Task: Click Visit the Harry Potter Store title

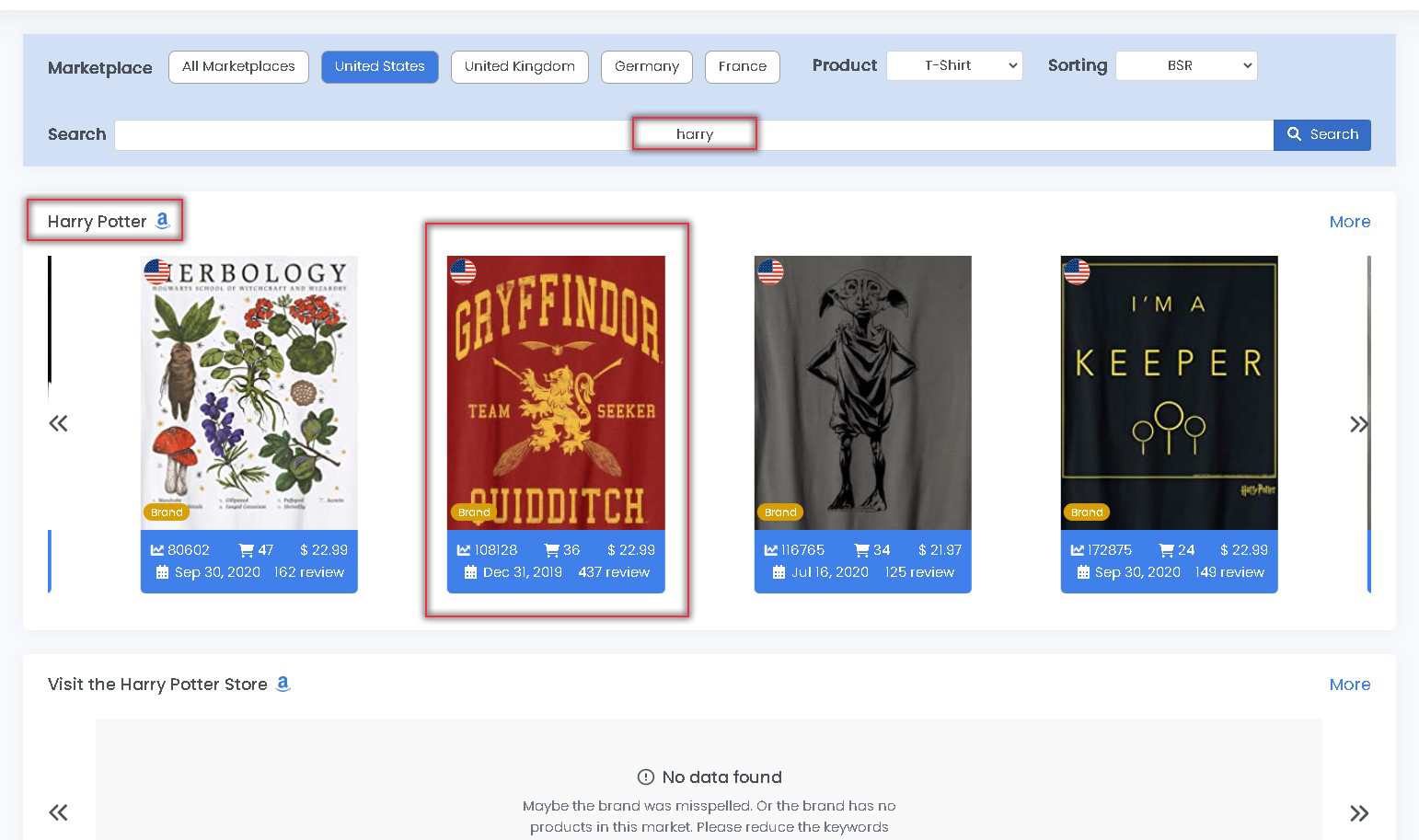Action: click(x=157, y=685)
